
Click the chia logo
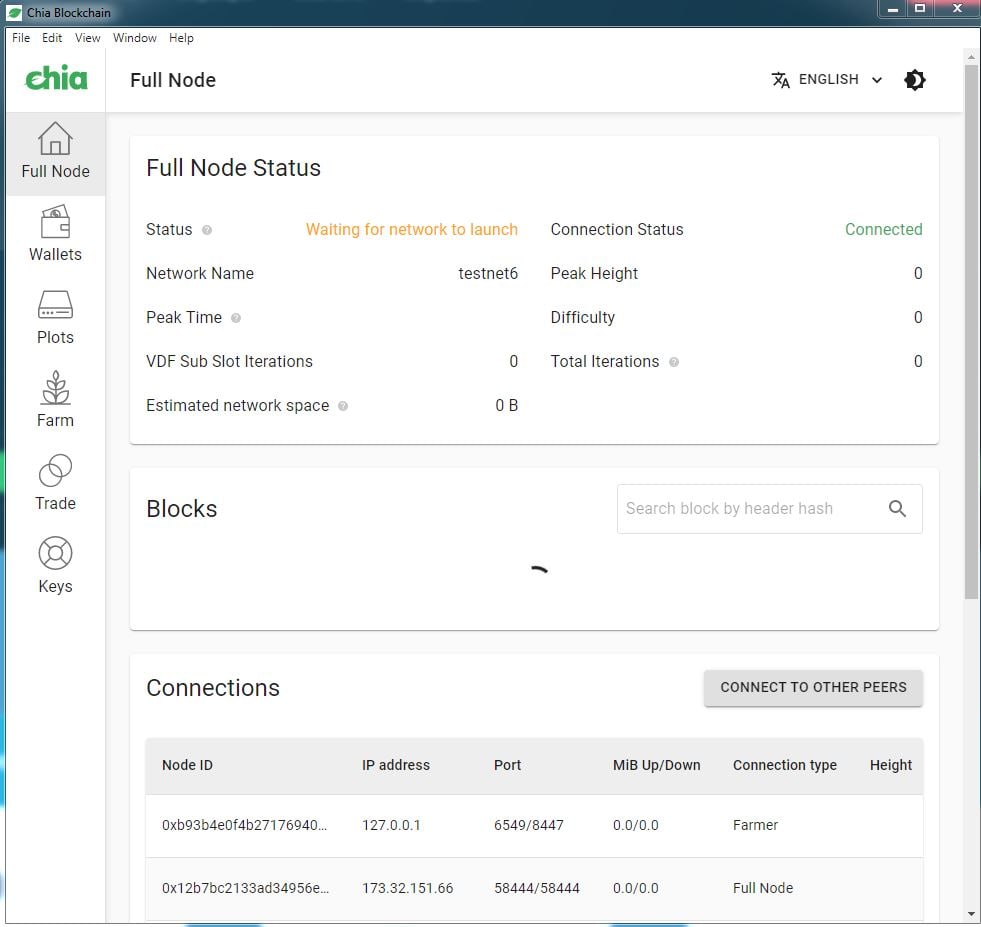pos(56,78)
